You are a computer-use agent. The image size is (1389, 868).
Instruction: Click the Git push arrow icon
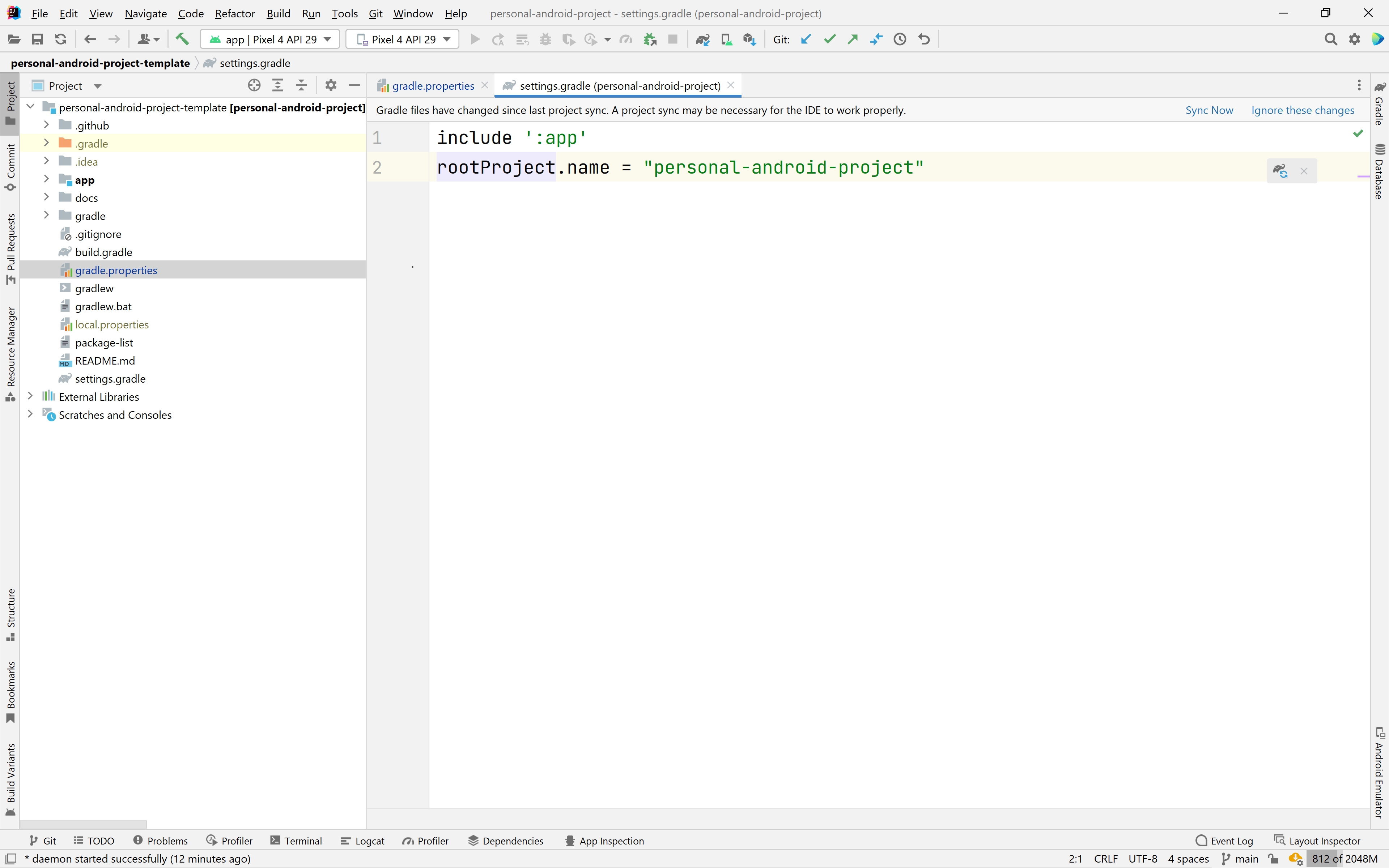click(x=853, y=39)
